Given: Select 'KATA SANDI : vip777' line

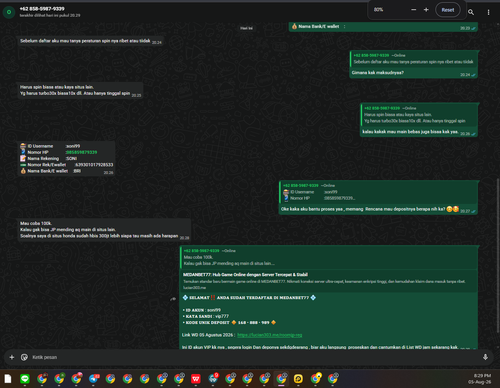Looking at the screenshot, I should [x=206, y=316].
